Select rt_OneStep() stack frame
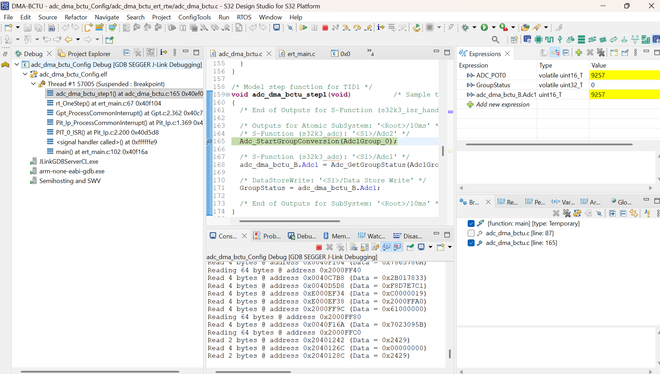The width and height of the screenshot is (660, 374). [x=108, y=103]
